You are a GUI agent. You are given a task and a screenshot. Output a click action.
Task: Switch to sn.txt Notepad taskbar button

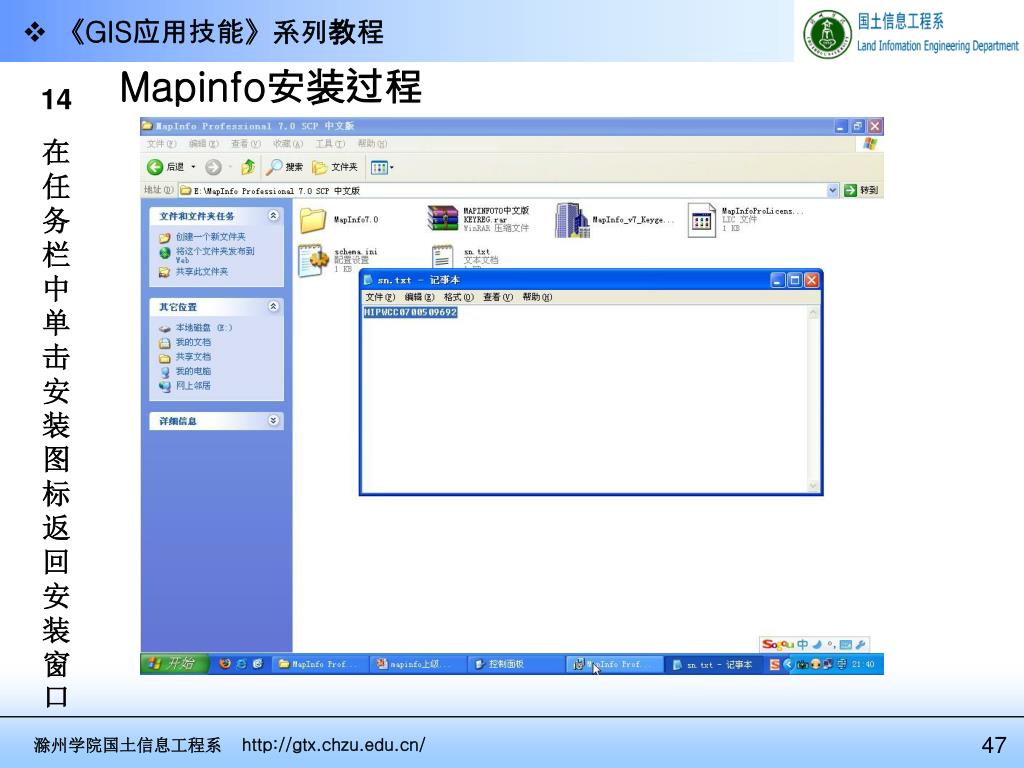[712, 664]
